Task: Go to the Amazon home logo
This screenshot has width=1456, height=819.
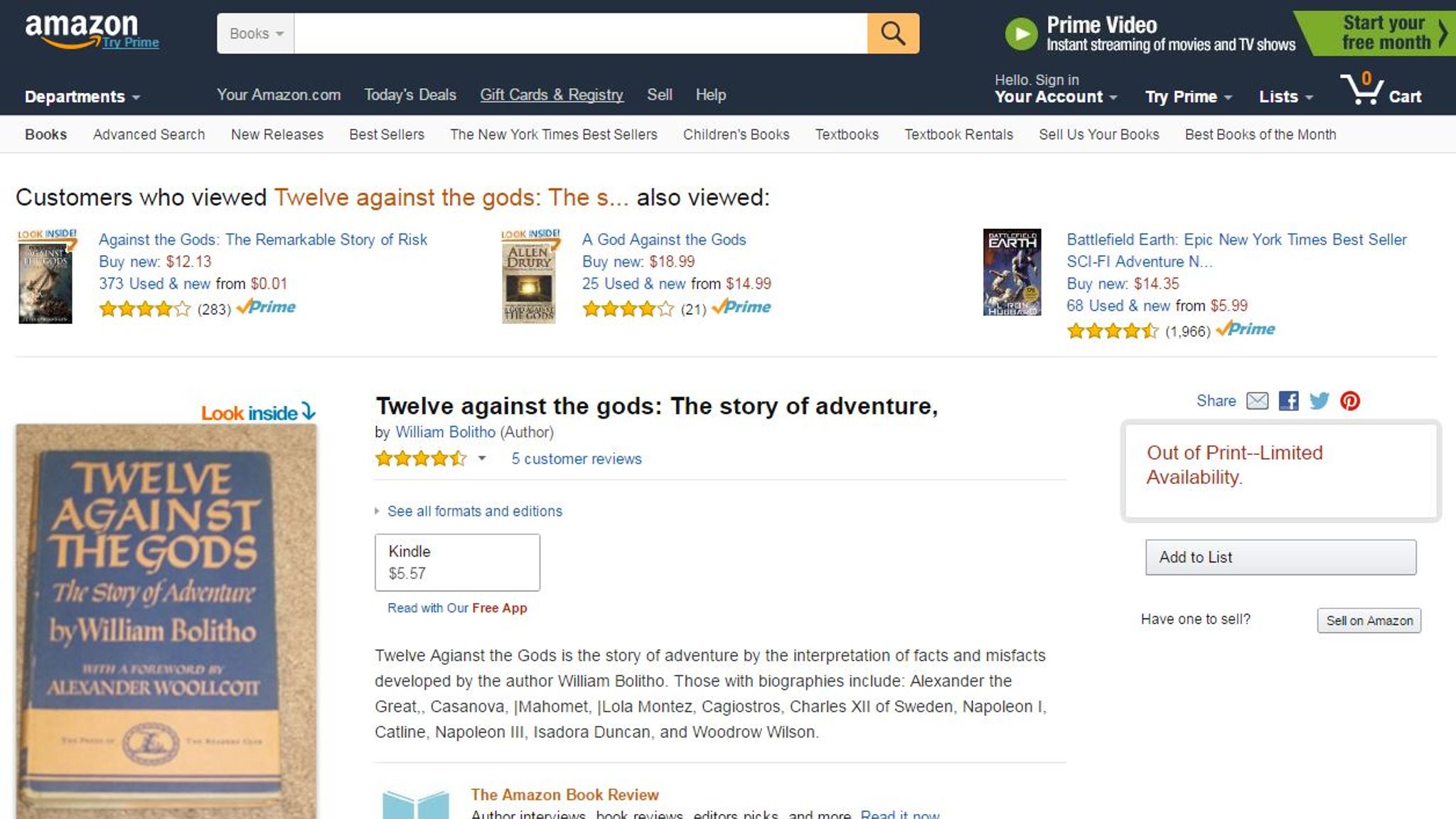Action: click(x=81, y=28)
